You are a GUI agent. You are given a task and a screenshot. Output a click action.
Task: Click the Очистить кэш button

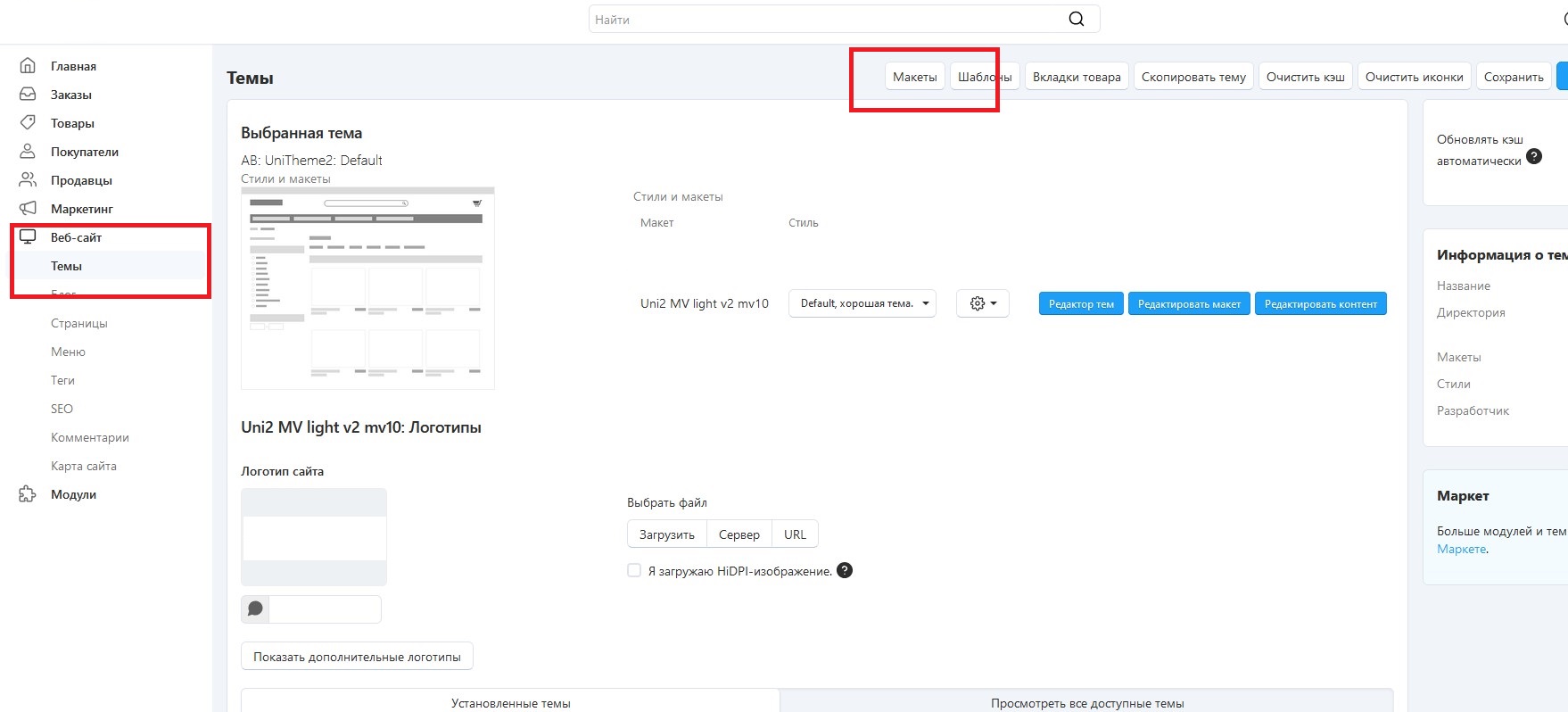tap(1306, 77)
